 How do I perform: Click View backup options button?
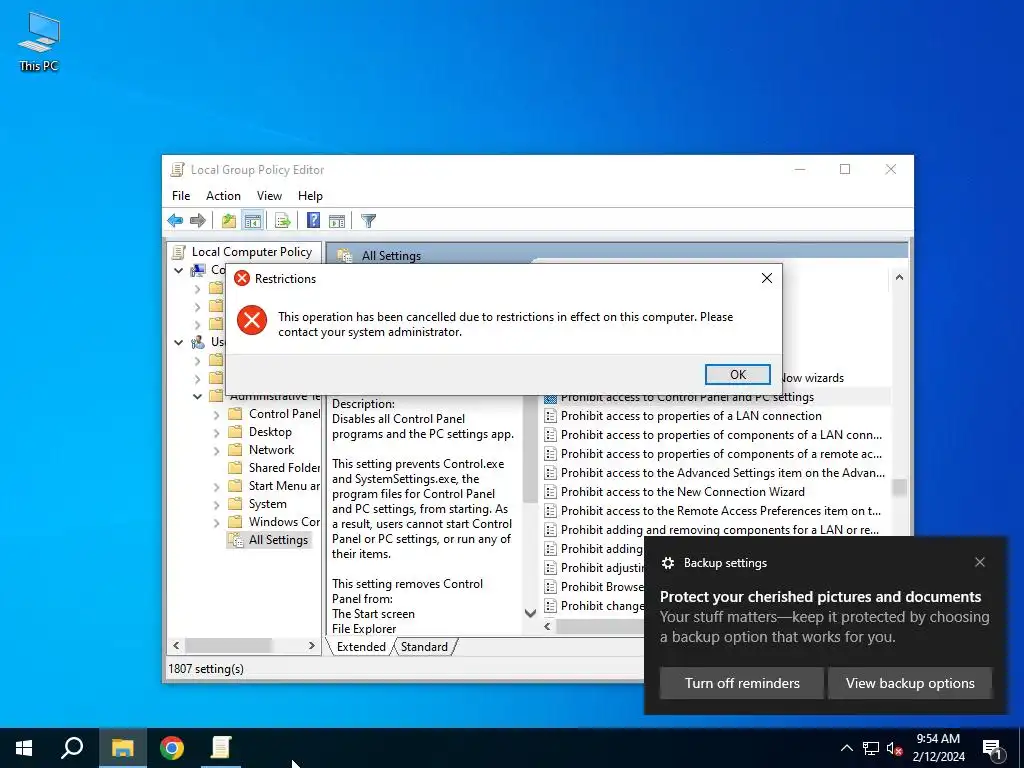pyautogui.click(x=910, y=683)
